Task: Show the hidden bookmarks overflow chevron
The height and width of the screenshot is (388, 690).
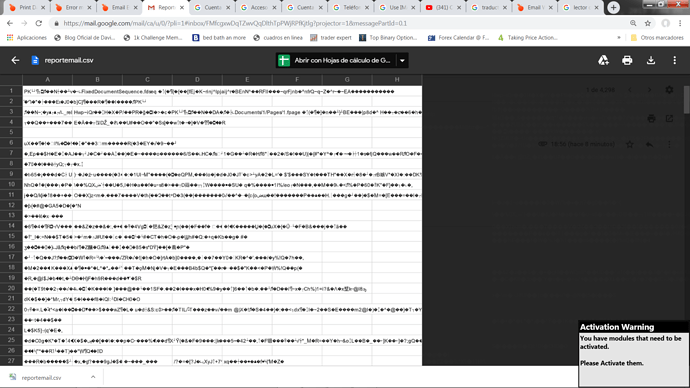Action: tap(619, 38)
